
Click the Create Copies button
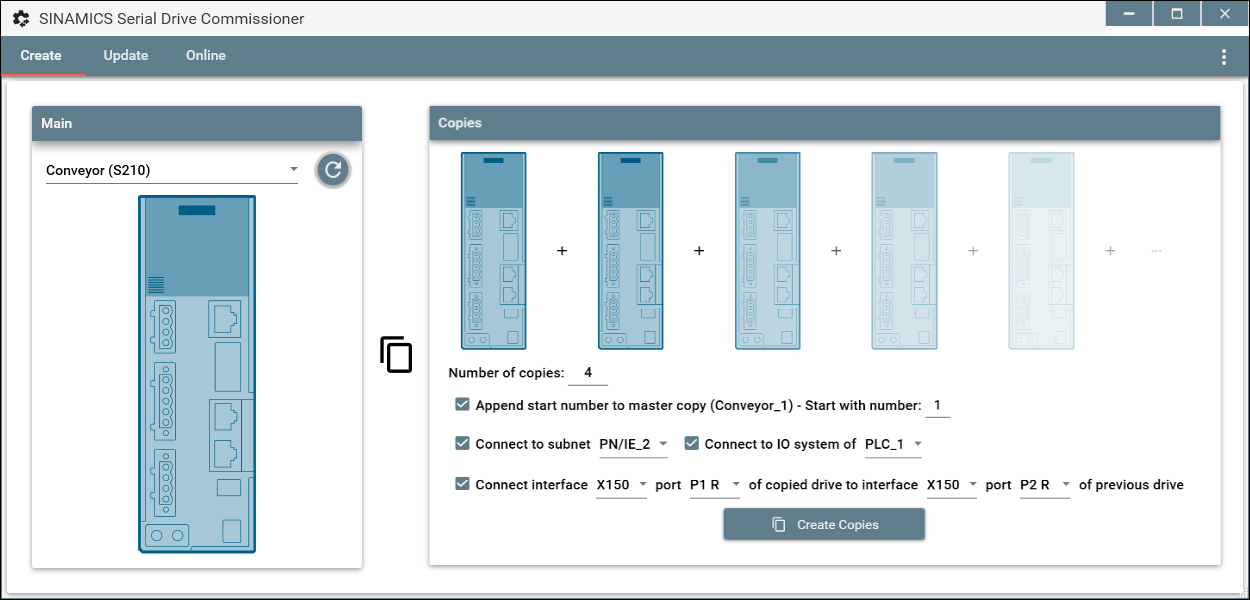point(824,524)
